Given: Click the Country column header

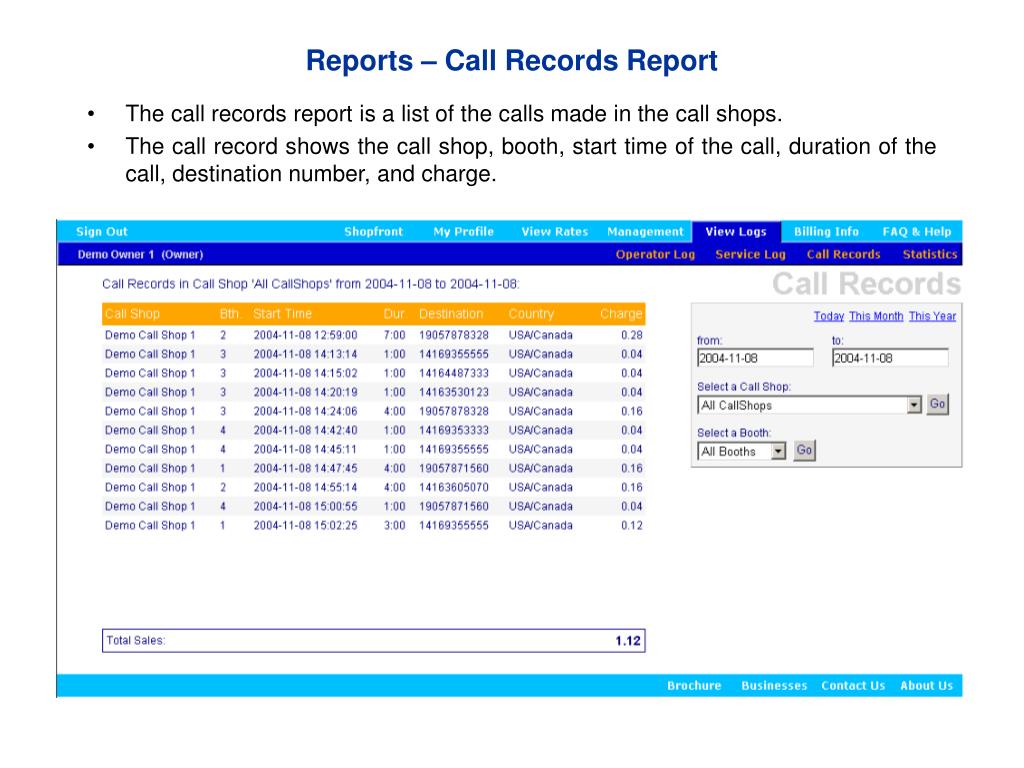Looking at the screenshot, I should 531,313.
